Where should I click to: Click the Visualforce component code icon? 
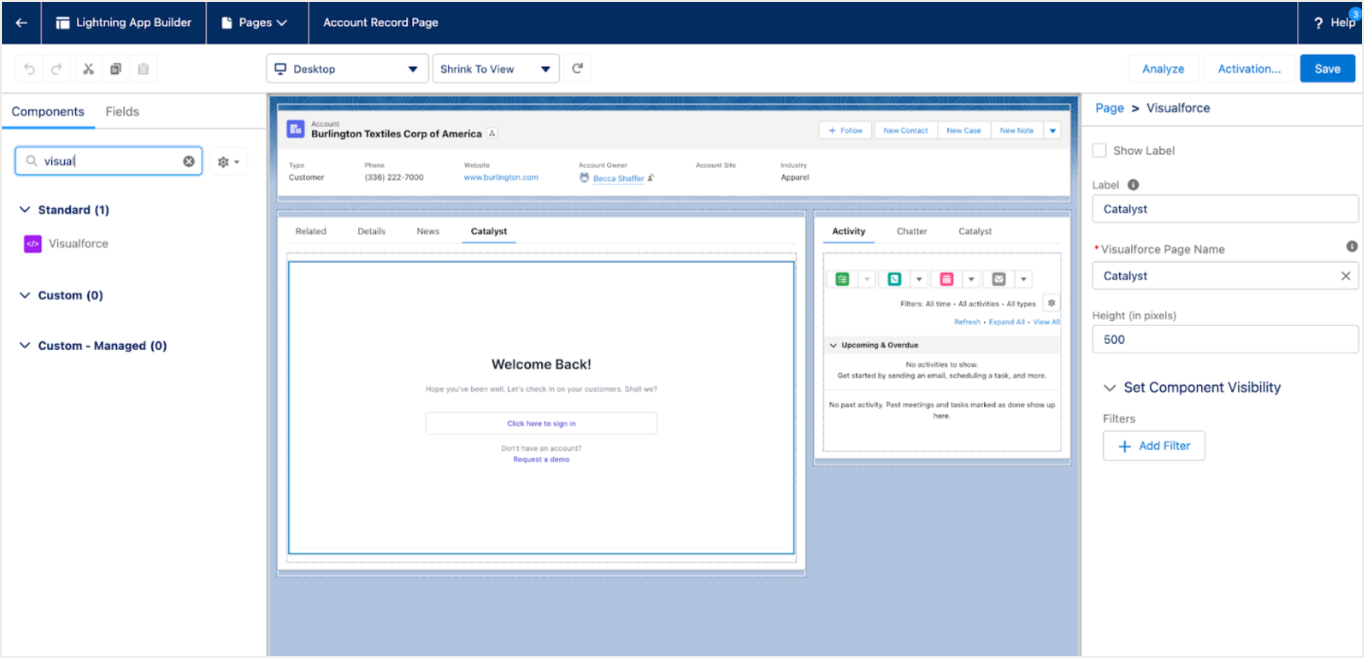[33, 243]
